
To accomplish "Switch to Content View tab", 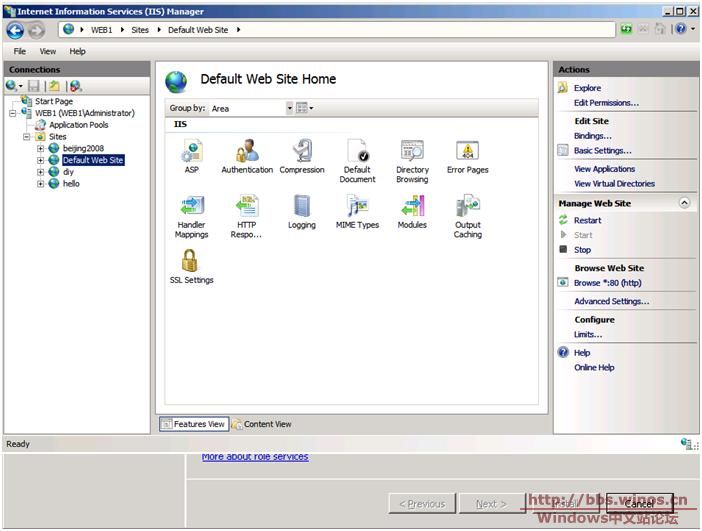I will click(261, 424).
